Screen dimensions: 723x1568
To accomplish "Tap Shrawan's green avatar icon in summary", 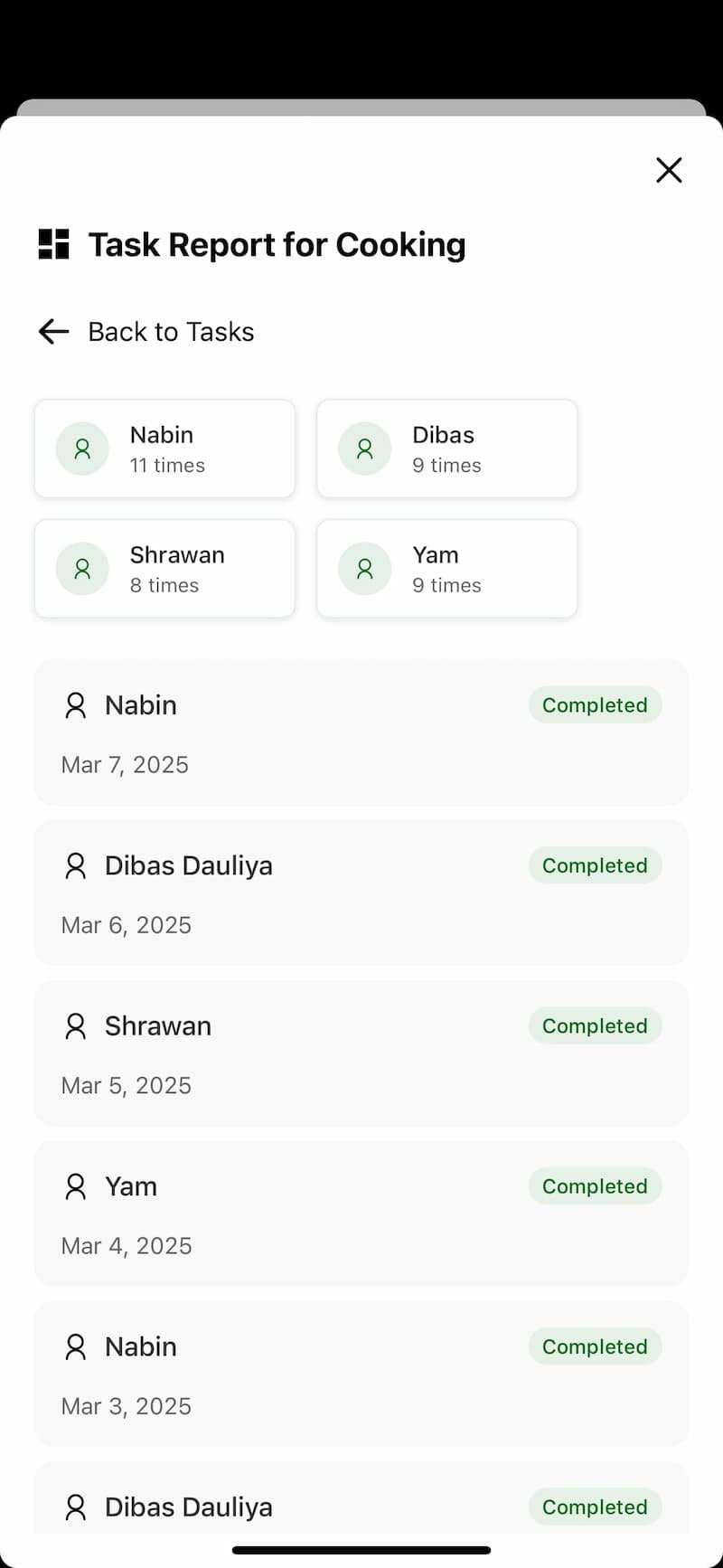I will point(82,569).
